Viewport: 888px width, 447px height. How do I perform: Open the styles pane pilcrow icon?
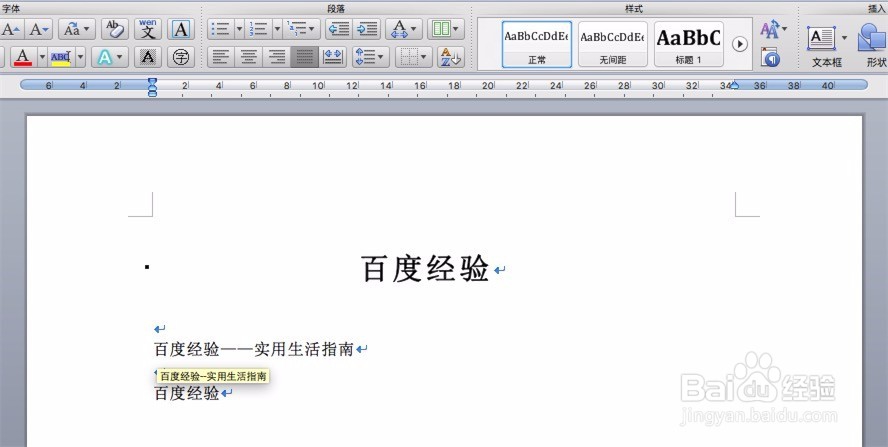click(x=770, y=57)
